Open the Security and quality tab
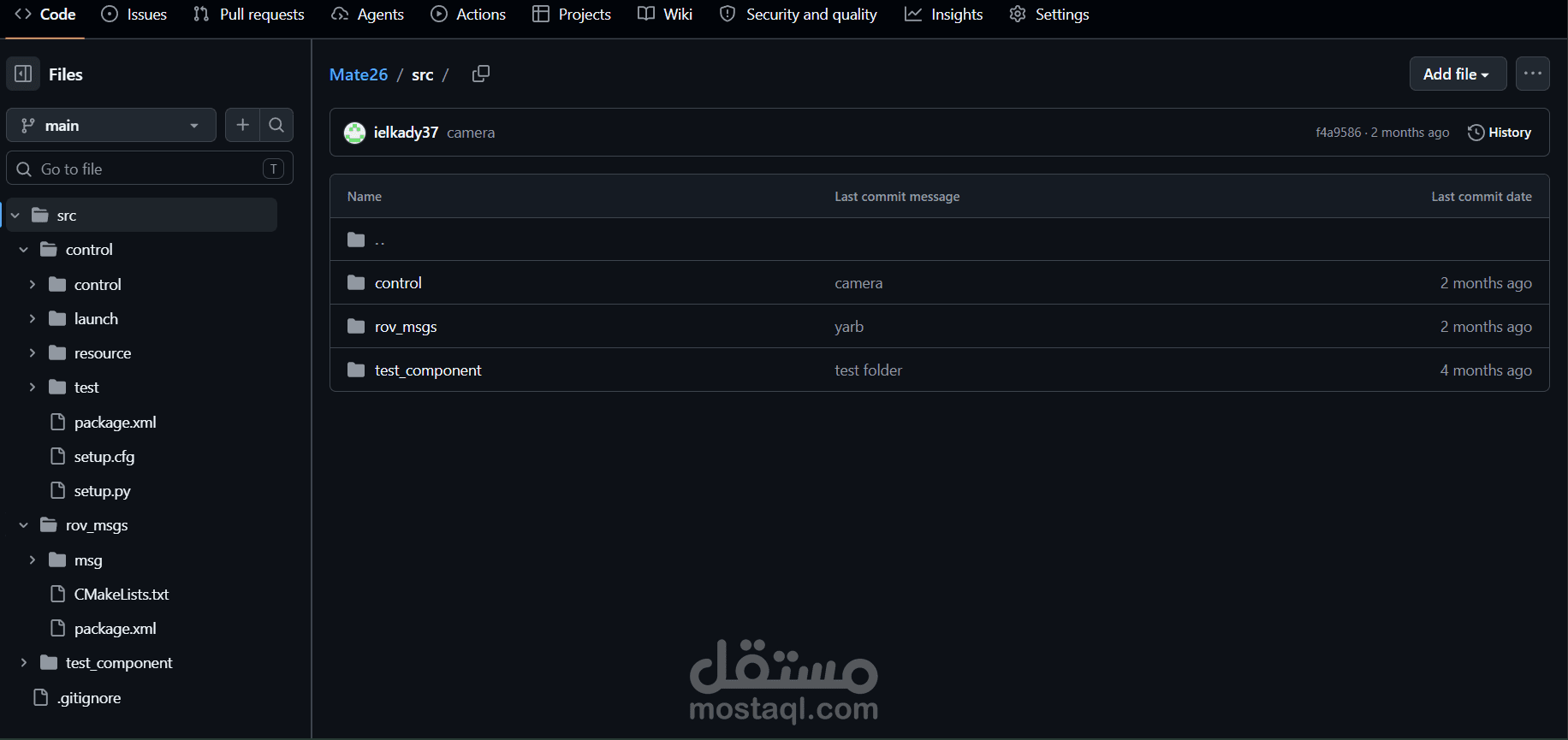 point(799,15)
